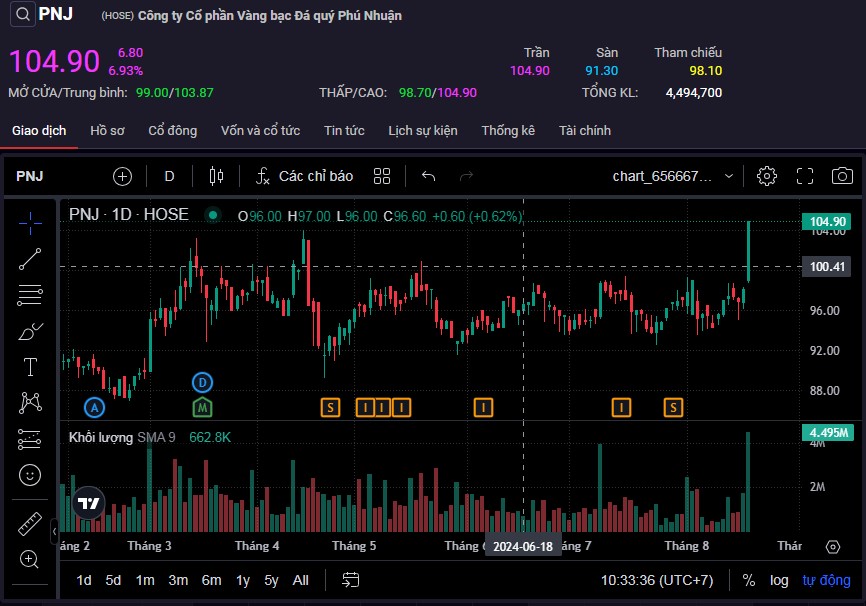Toggle the log scale option
Image resolution: width=866 pixels, height=606 pixels.
tap(779, 580)
